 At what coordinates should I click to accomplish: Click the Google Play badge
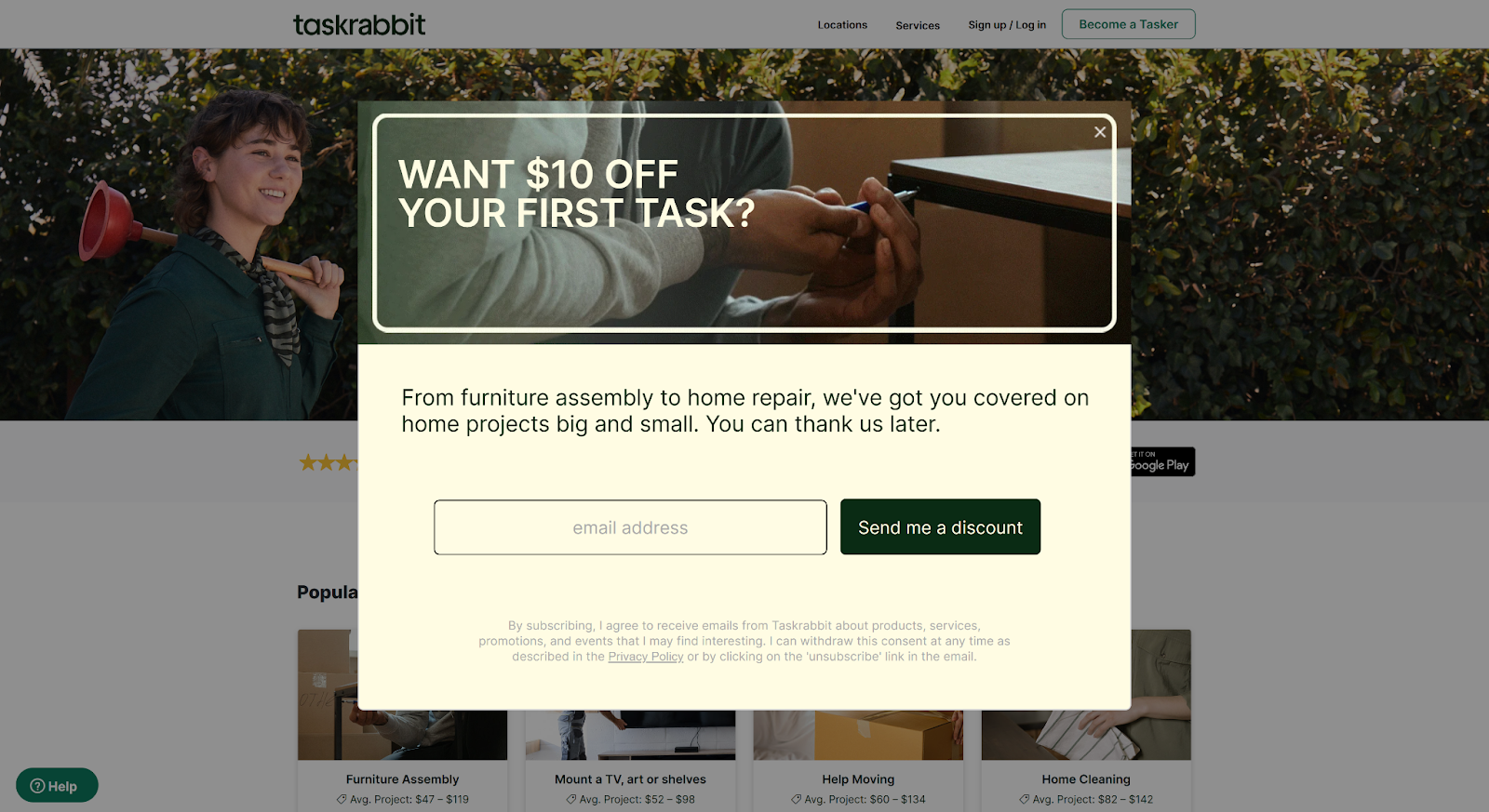(1162, 462)
